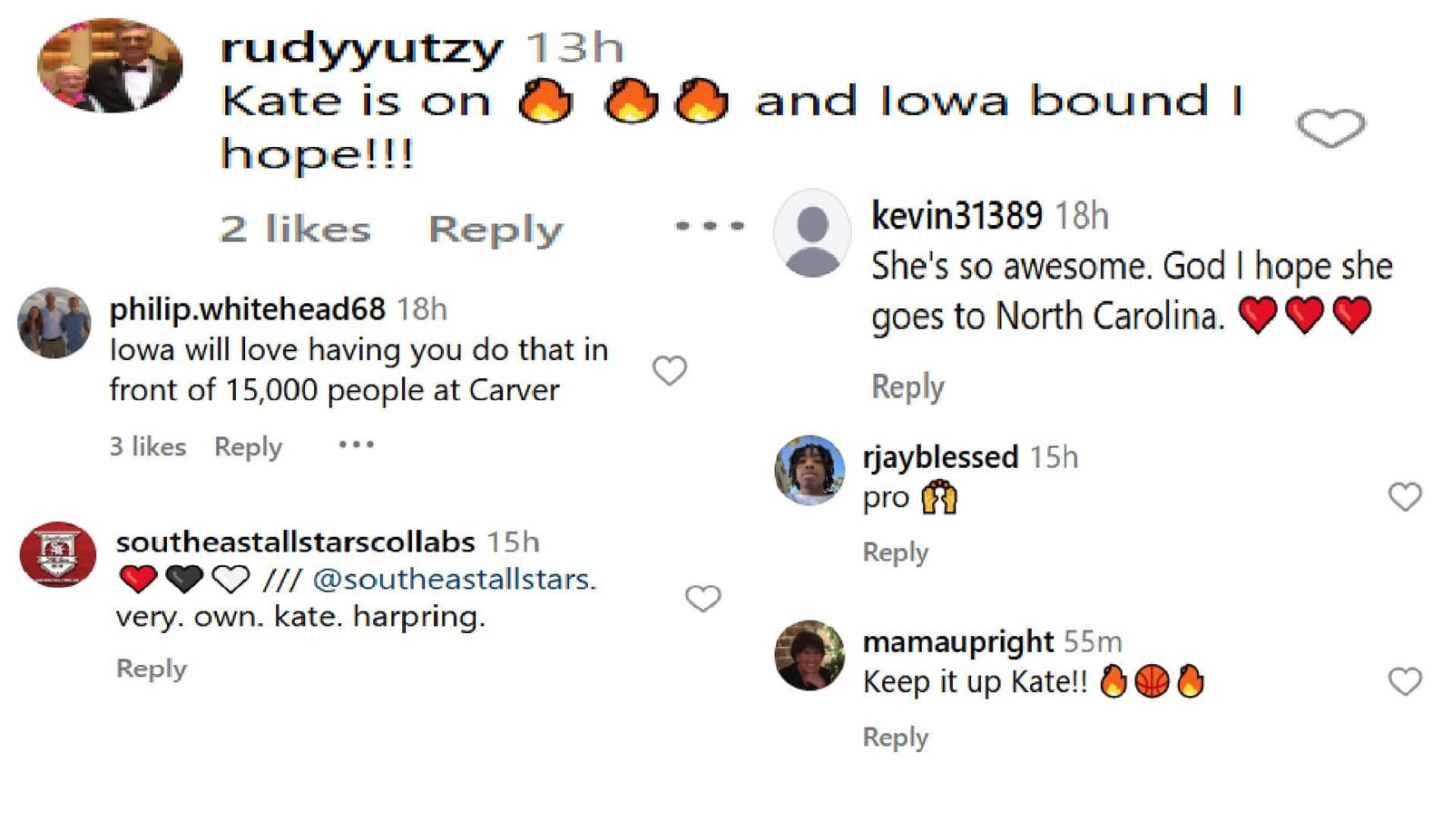The width and height of the screenshot is (1452, 840).
Task: Reply to mamaupright's comment
Action: (x=895, y=737)
